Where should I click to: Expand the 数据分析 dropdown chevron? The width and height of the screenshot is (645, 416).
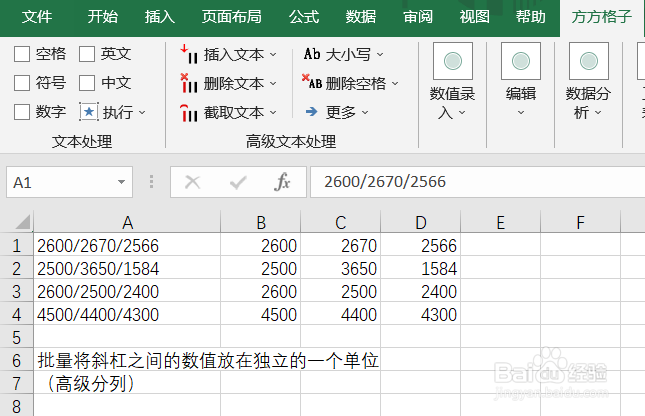(598, 112)
